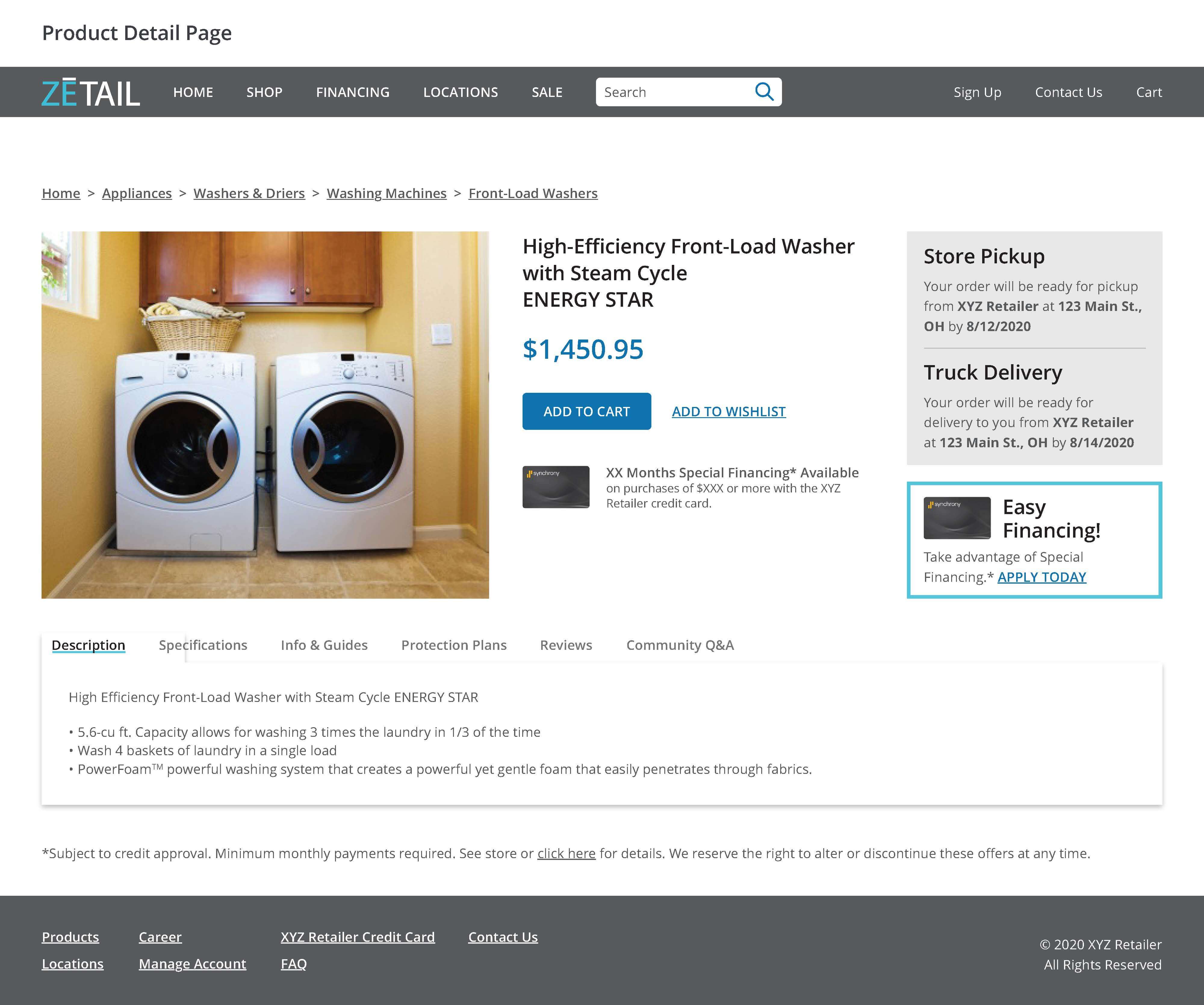
Task: Open the Washing Machines breadcrumb link
Action: pyautogui.click(x=386, y=193)
